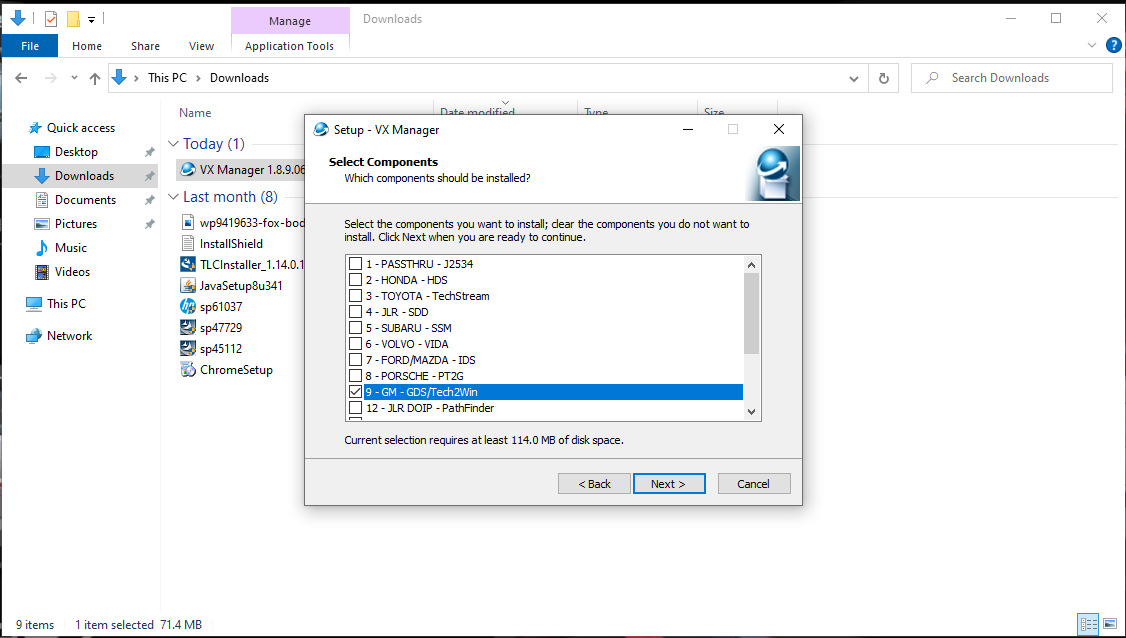The height and width of the screenshot is (638, 1126).
Task: Open the Application Tools tab
Action: tap(289, 46)
